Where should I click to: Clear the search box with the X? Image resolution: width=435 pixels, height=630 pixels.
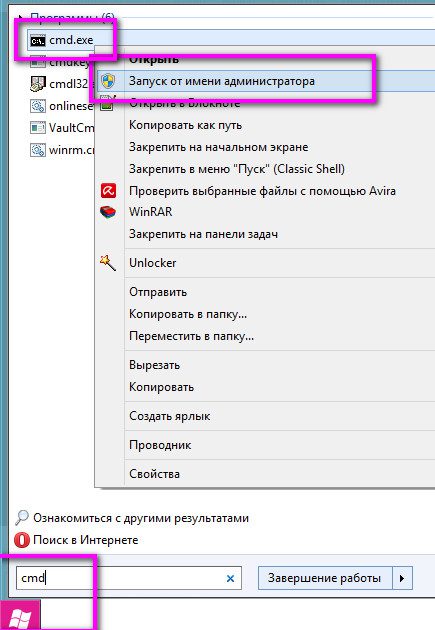point(231,578)
